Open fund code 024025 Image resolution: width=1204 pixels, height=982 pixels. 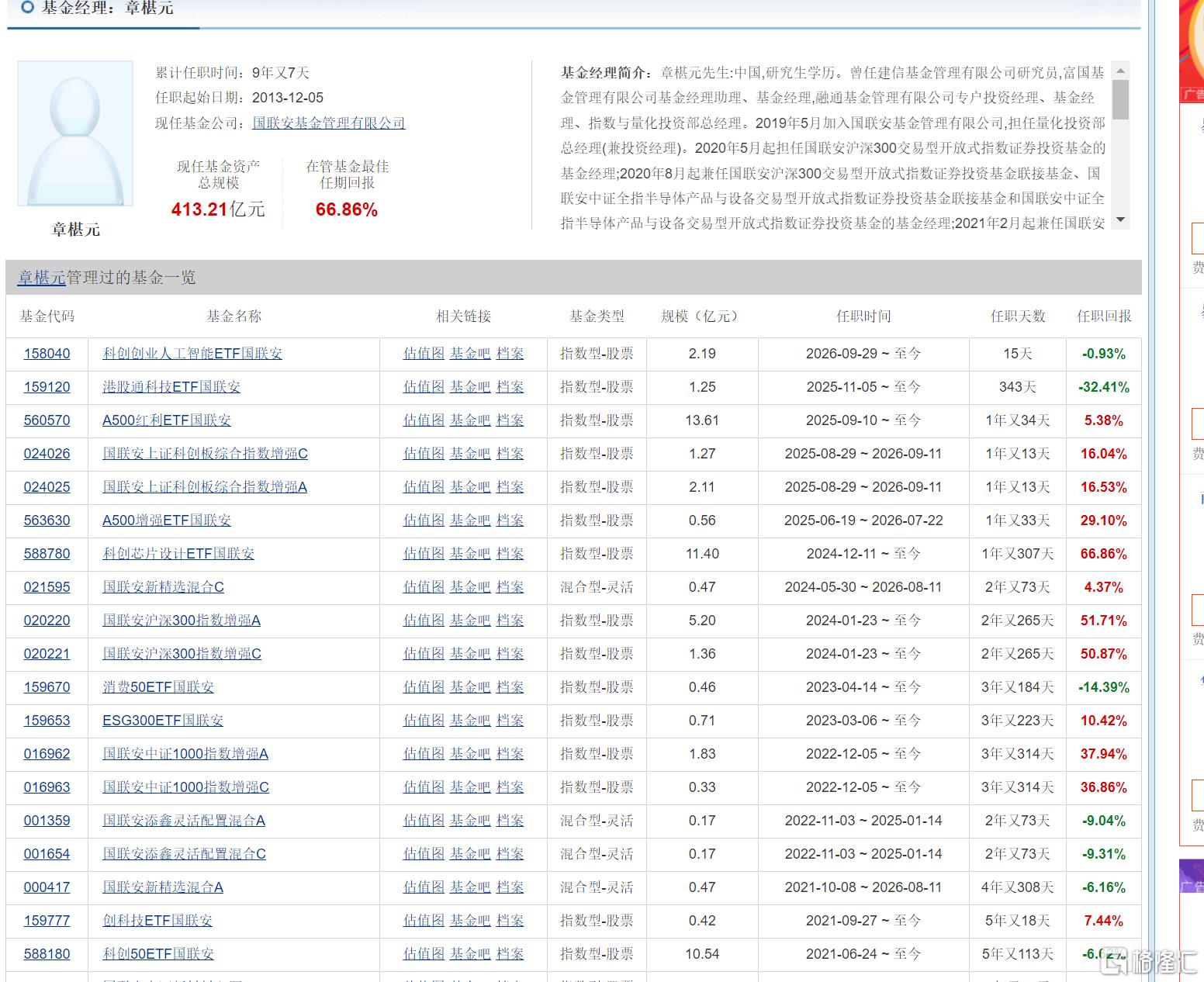click(x=47, y=487)
